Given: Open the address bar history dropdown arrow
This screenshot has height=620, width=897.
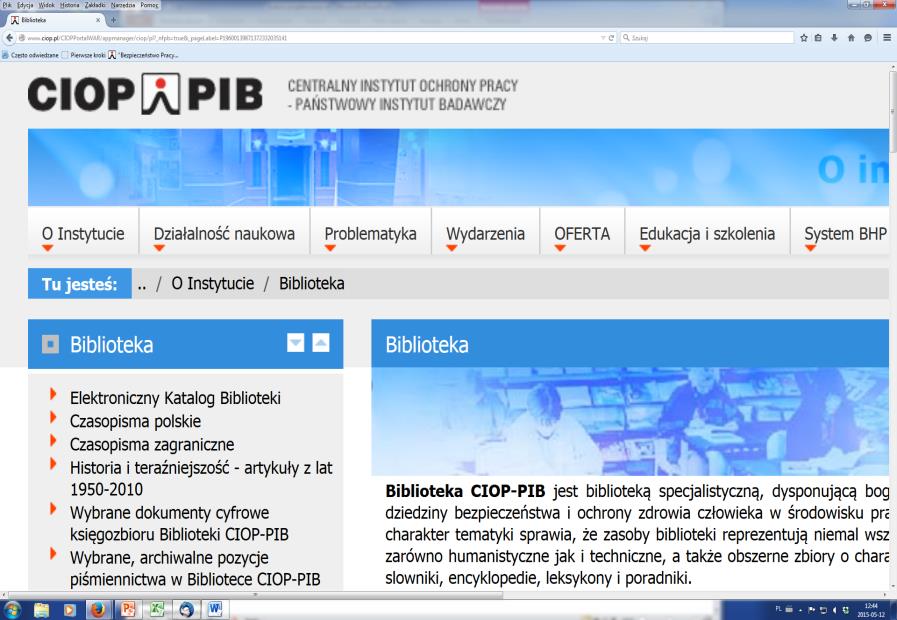Looking at the screenshot, I should [602, 38].
